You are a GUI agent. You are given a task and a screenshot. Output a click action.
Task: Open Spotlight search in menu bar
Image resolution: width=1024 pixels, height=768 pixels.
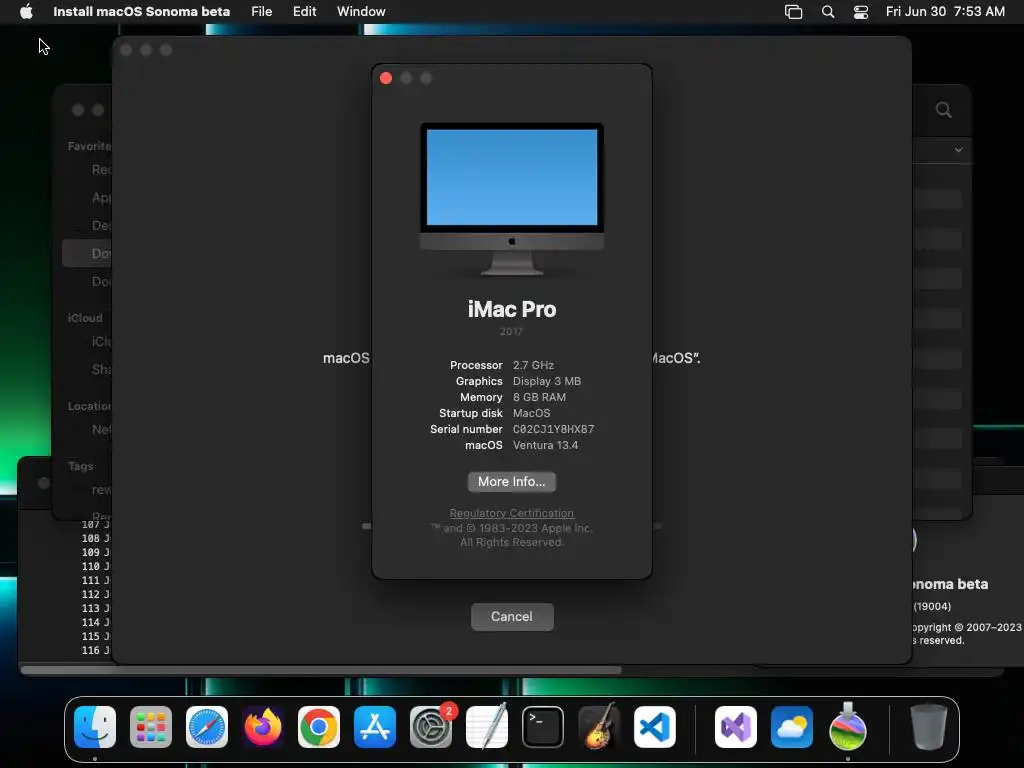827,12
